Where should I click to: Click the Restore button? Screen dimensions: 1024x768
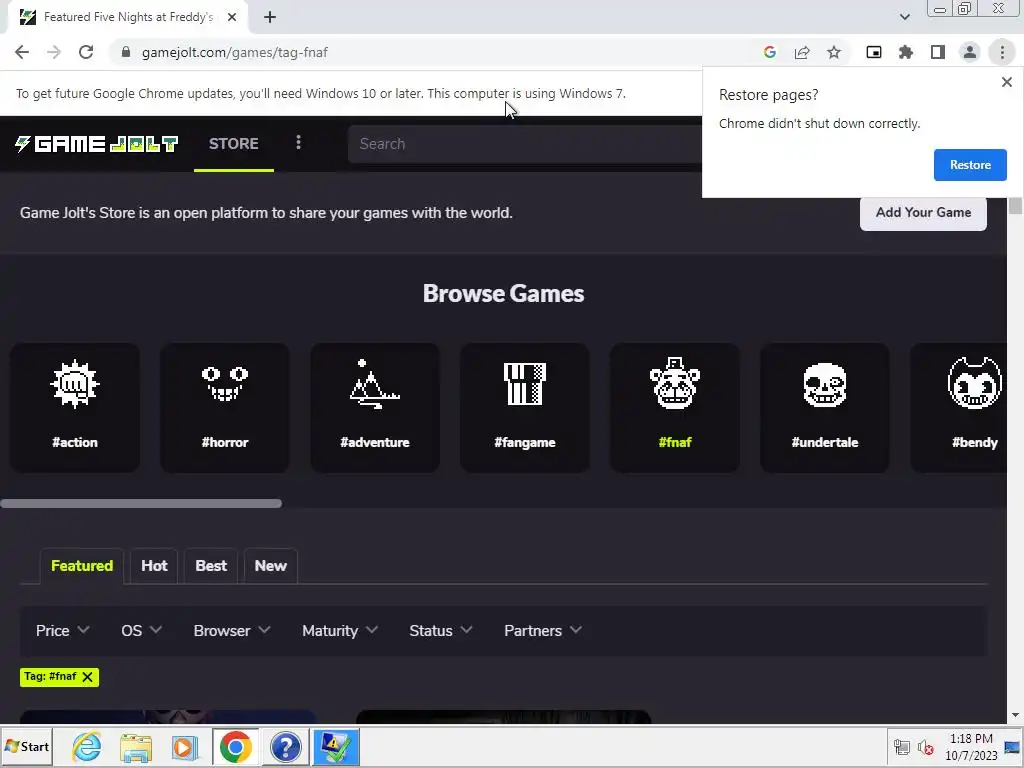coord(970,165)
